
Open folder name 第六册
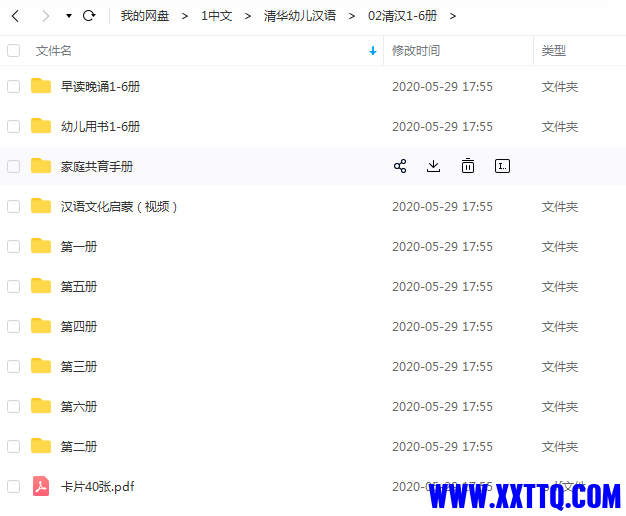(x=79, y=406)
